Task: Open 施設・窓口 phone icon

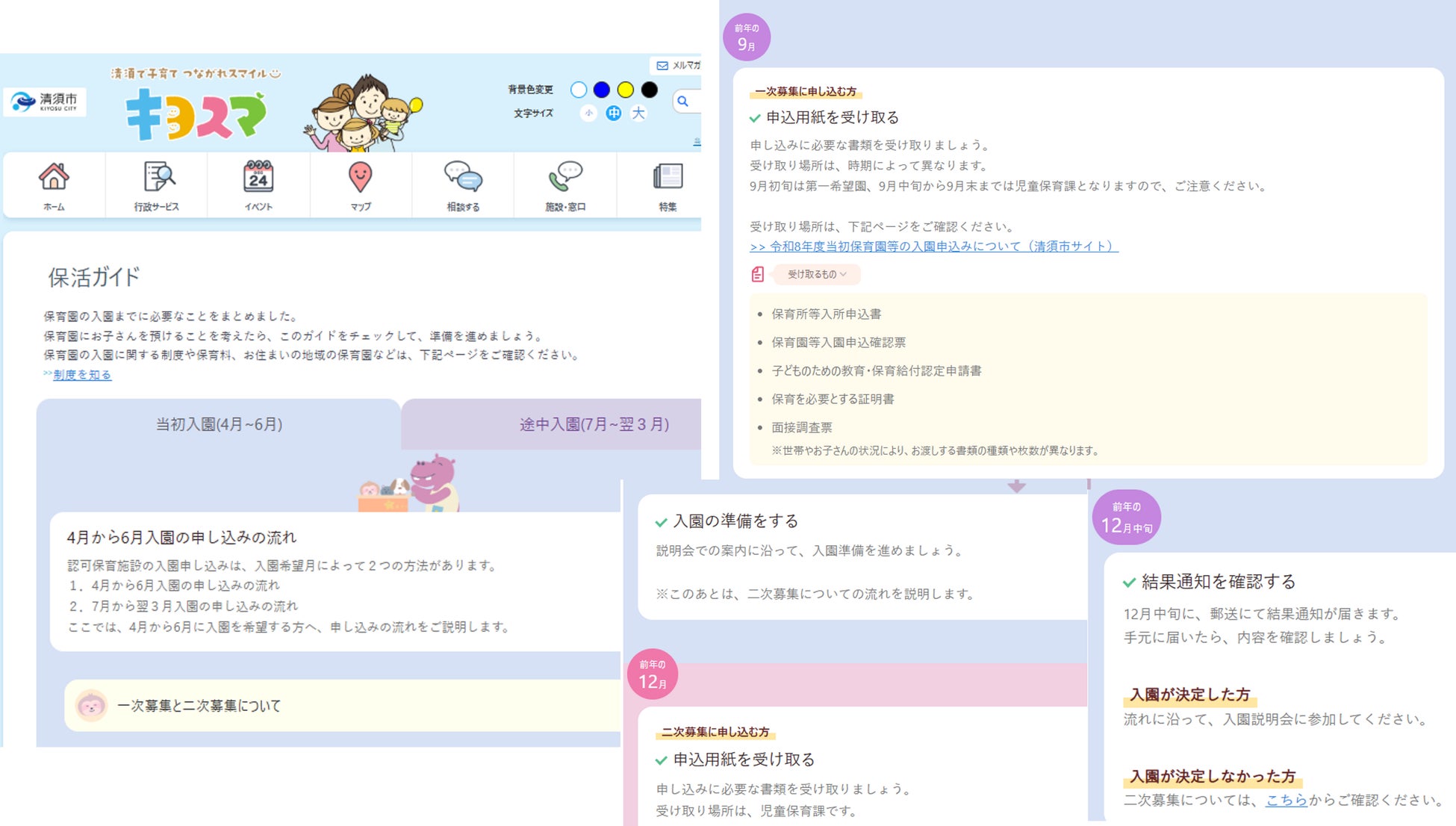Action: click(x=565, y=178)
